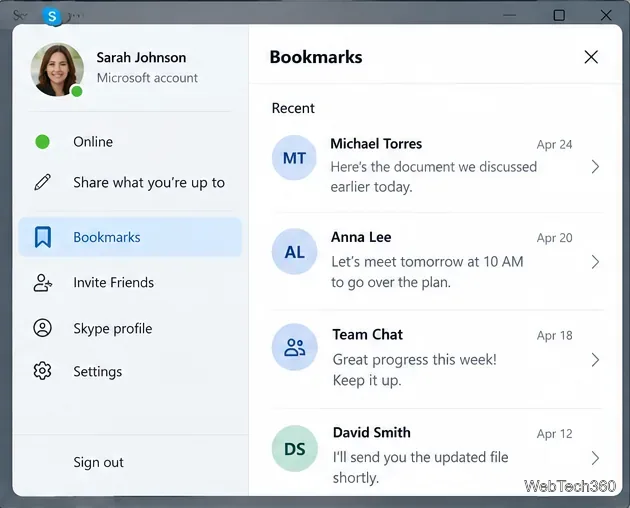Open Michael Torres bookmark name
The image size is (630, 508).
pyautogui.click(x=376, y=144)
